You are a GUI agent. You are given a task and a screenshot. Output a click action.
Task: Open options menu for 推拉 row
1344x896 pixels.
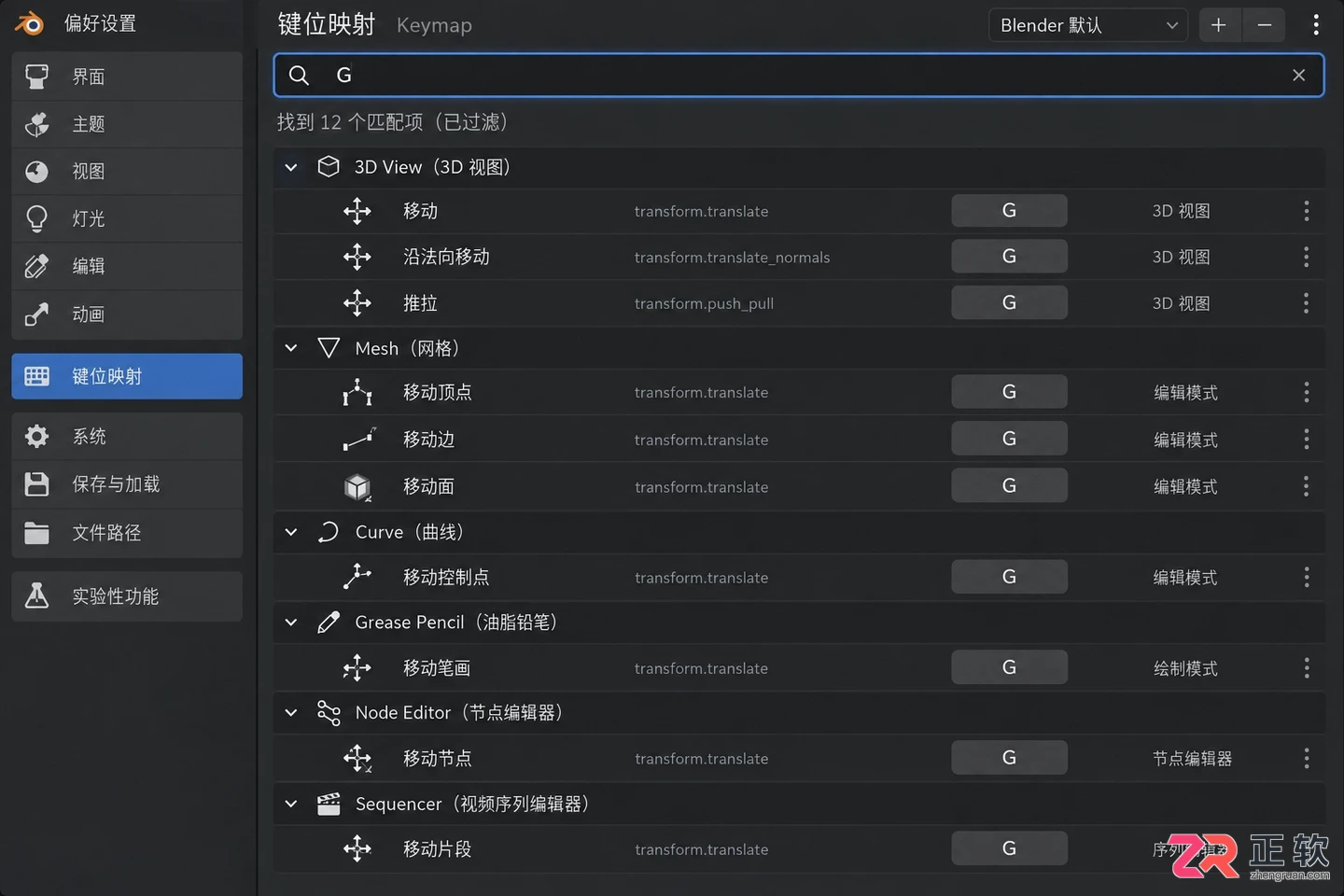(x=1306, y=303)
